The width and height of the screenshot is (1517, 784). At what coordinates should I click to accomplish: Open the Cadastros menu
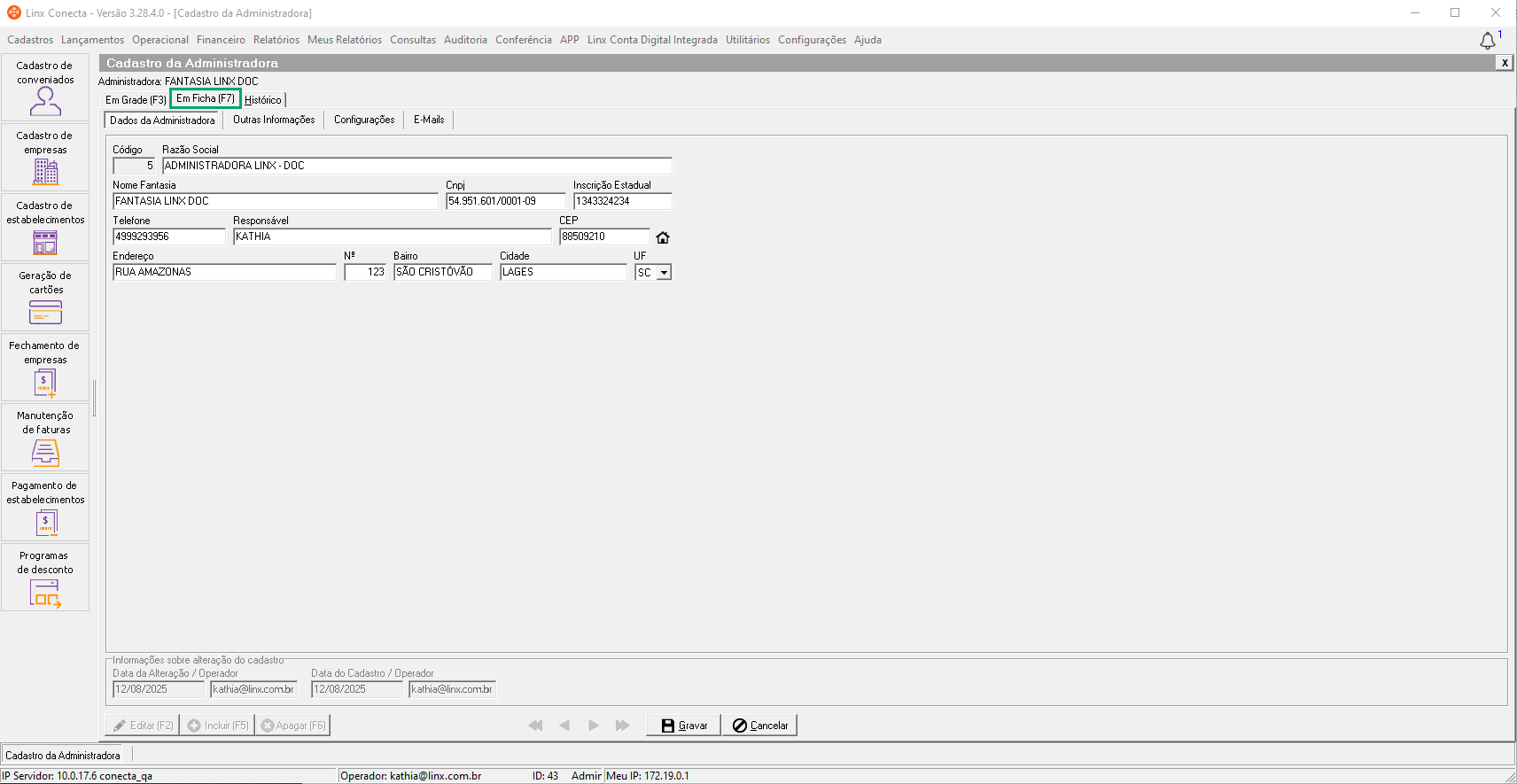click(30, 40)
